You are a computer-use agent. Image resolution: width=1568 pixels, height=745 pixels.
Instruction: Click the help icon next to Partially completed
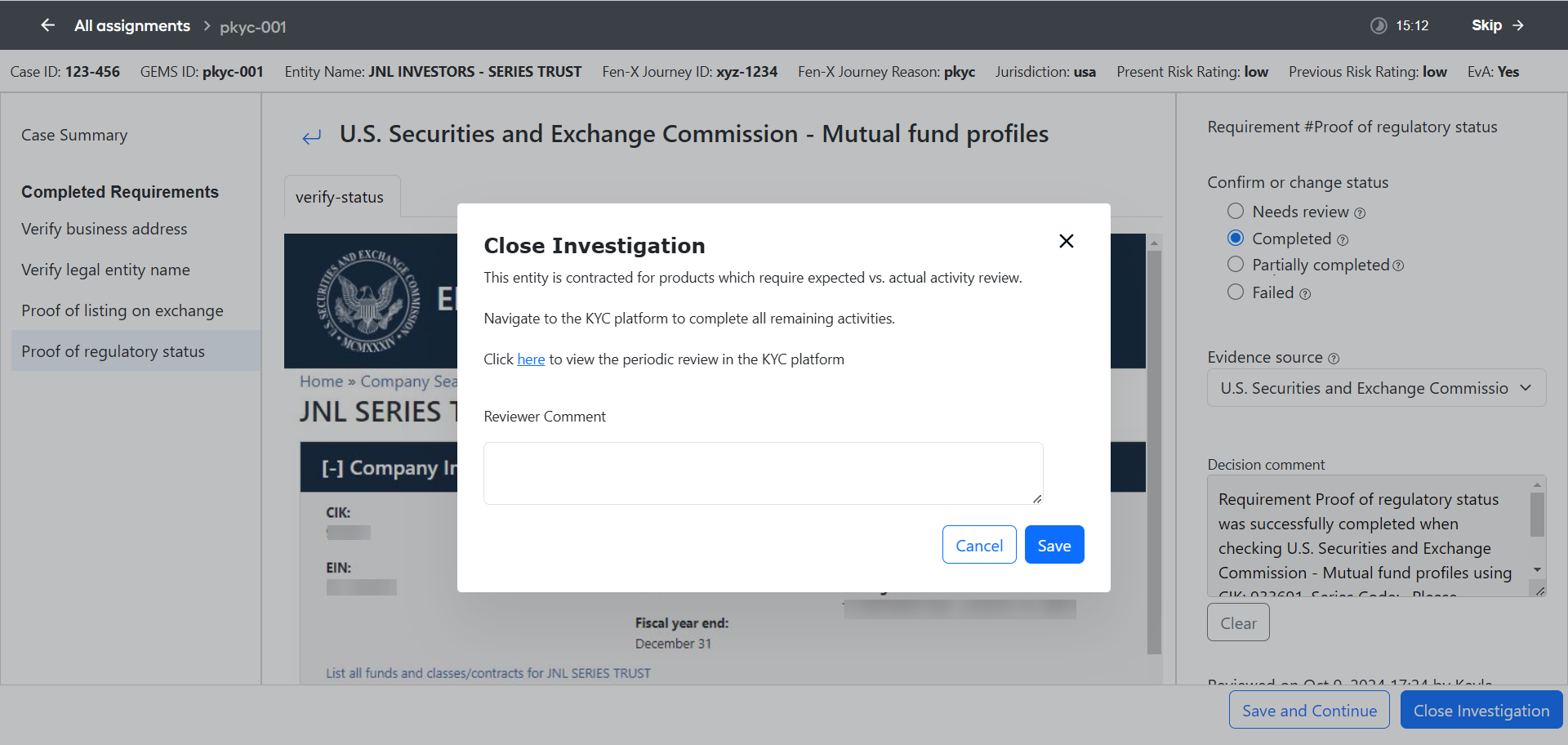(x=1398, y=265)
